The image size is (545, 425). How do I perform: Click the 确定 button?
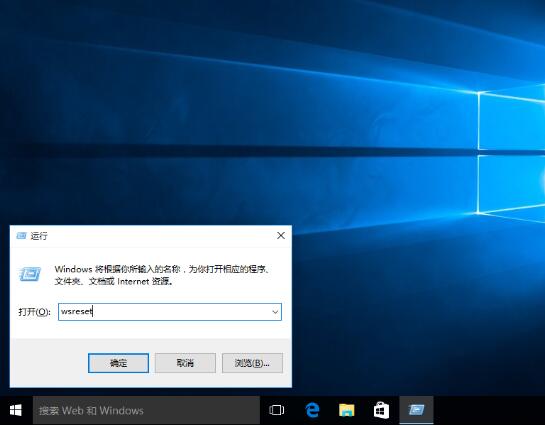119,363
